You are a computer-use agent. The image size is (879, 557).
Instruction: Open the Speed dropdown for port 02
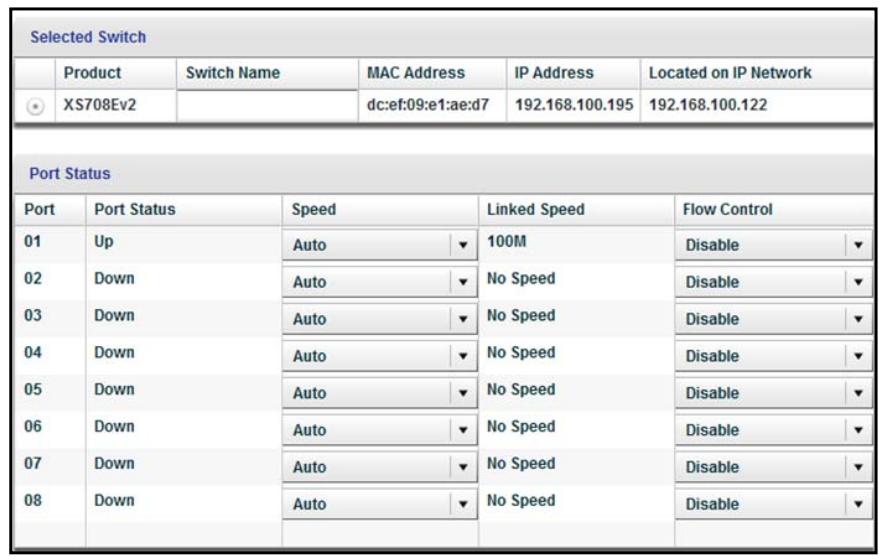click(x=380, y=282)
